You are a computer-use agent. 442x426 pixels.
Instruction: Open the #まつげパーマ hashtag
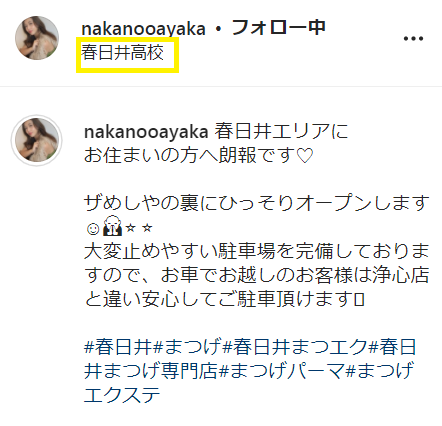click(283, 371)
